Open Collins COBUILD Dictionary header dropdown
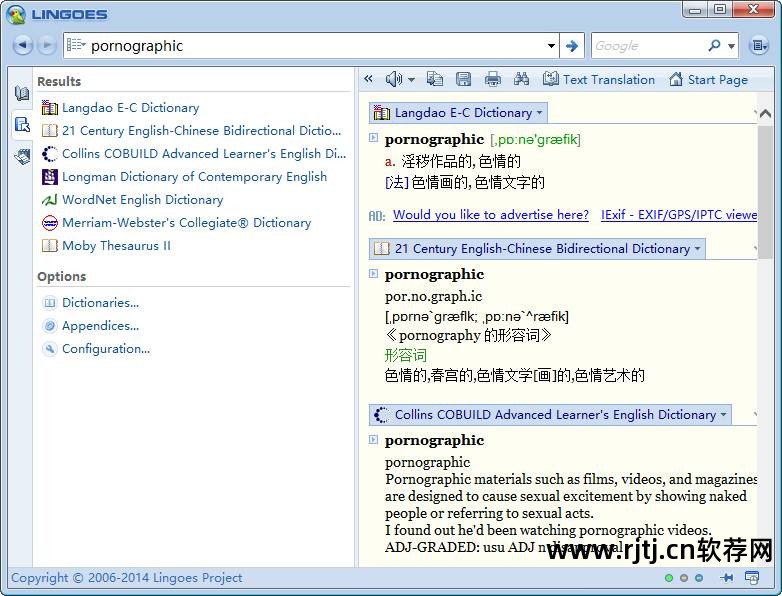The image size is (782, 596). coord(723,414)
